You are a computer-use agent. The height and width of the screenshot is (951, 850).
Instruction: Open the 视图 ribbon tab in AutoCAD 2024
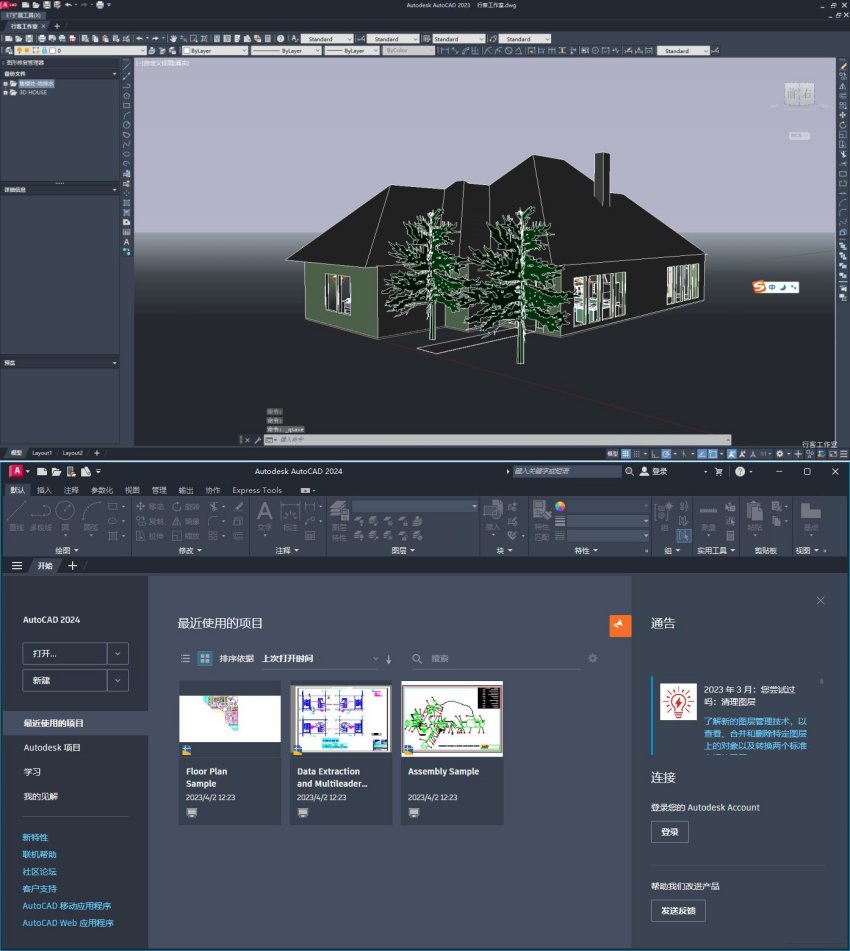(132, 490)
